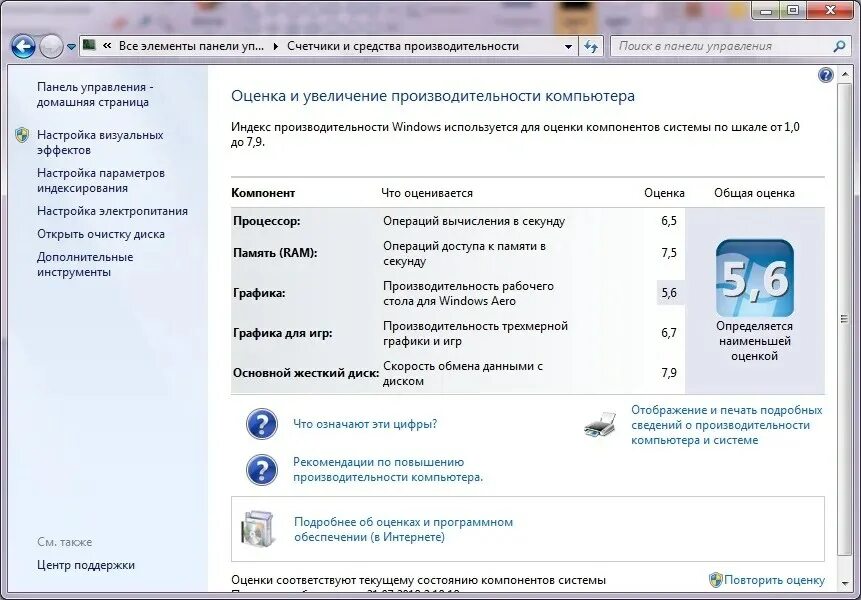Click the processor score 6,5
The width and height of the screenshot is (861, 600).
669,221
